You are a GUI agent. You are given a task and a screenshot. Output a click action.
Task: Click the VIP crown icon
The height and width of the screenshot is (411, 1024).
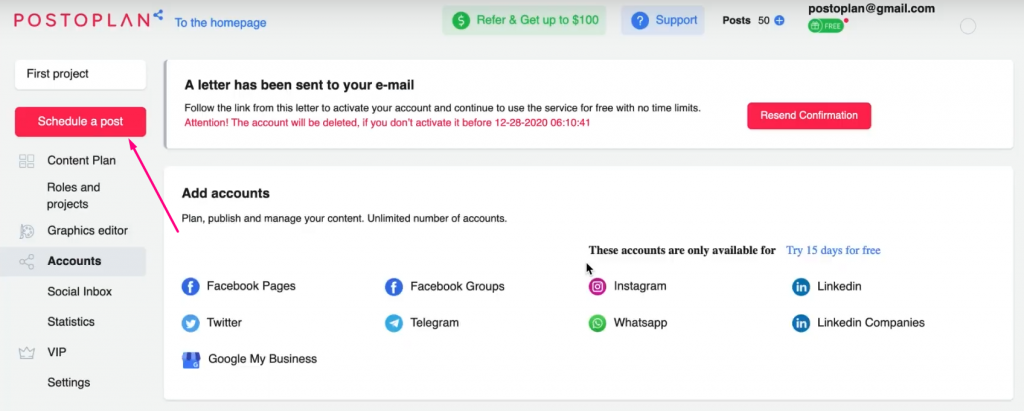[27, 353]
